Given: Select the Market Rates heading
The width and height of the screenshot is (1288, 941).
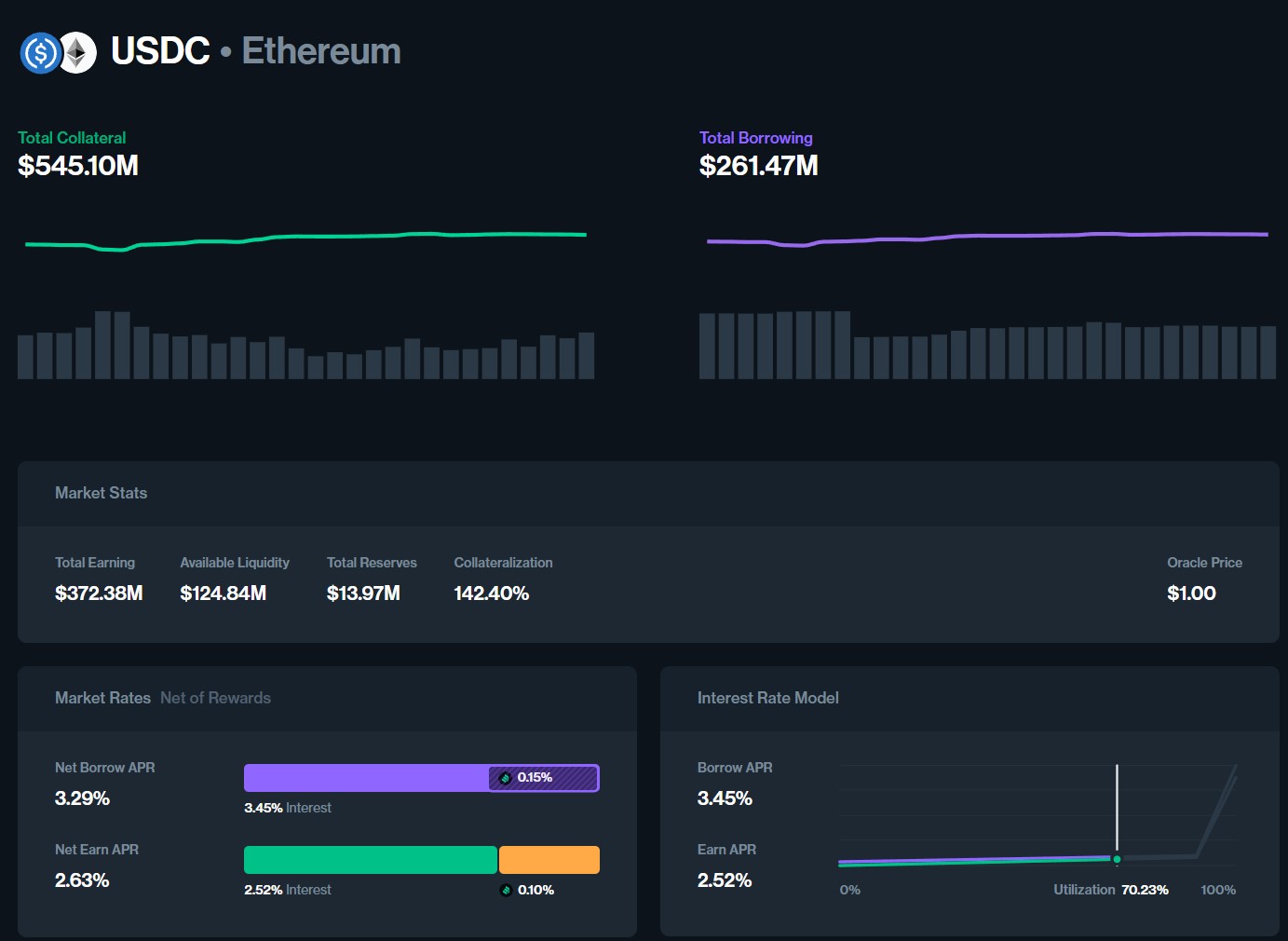Looking at the screenshot, I should click(x=102, y=698).
